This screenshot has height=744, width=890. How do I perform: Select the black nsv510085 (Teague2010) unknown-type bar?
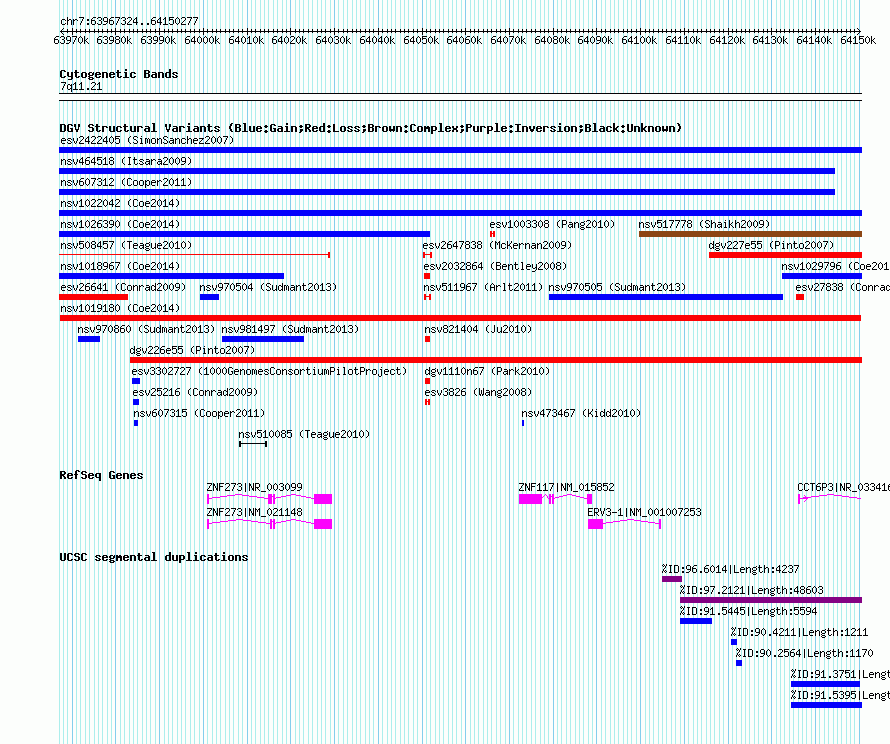click(x=253, y=444)
